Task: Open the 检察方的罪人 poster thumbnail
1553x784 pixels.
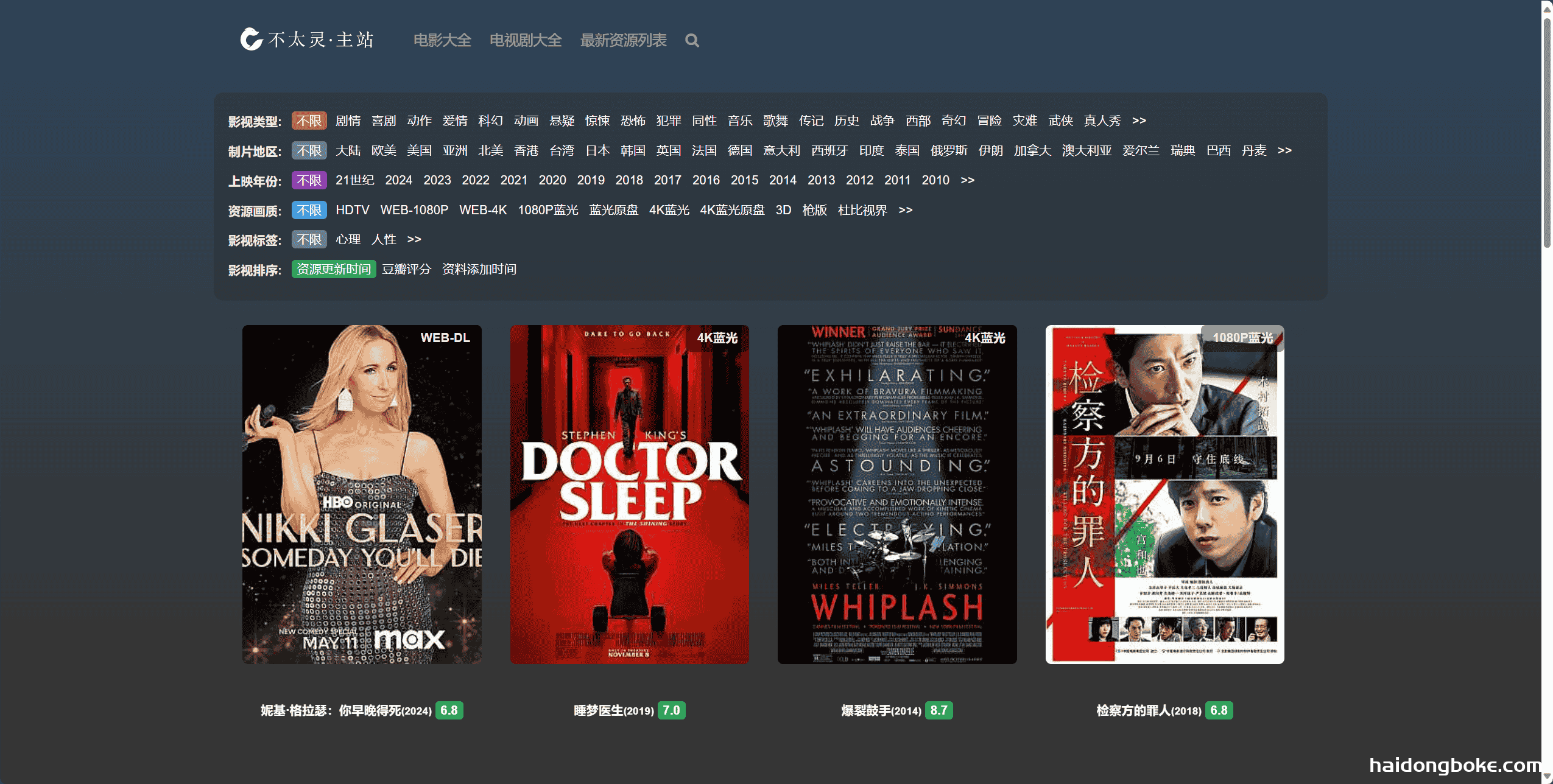Action: (x=1165, y=494)
